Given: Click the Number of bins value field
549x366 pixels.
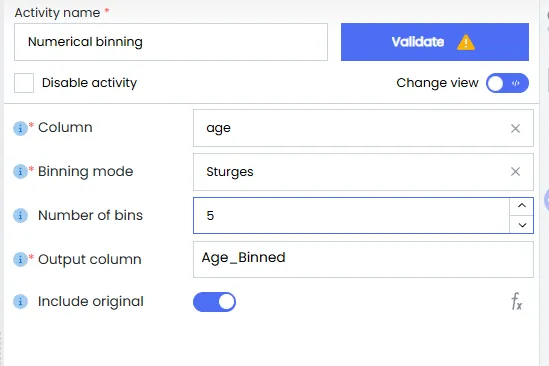Looking at the screenshot, I should tap(351, 215).
